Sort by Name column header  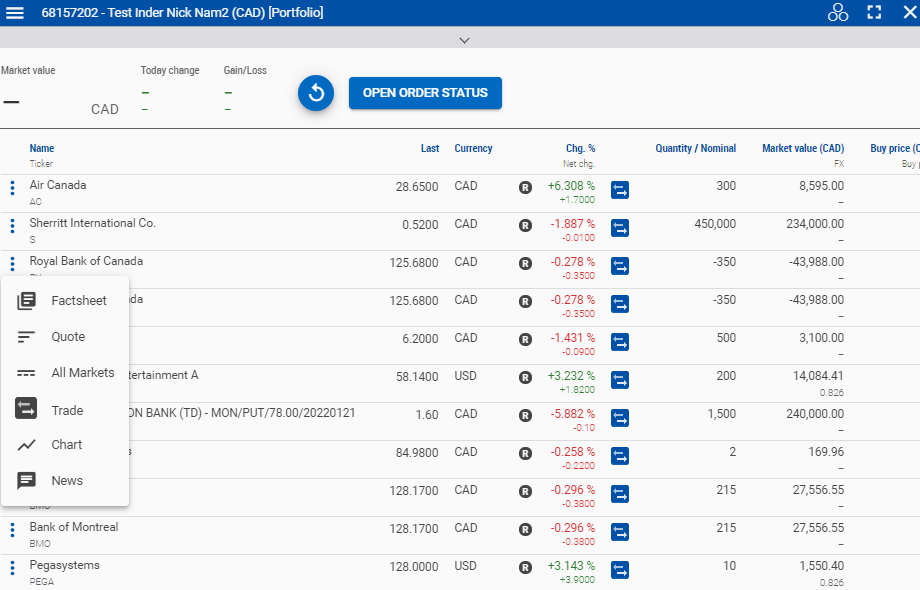click(42, 148)
